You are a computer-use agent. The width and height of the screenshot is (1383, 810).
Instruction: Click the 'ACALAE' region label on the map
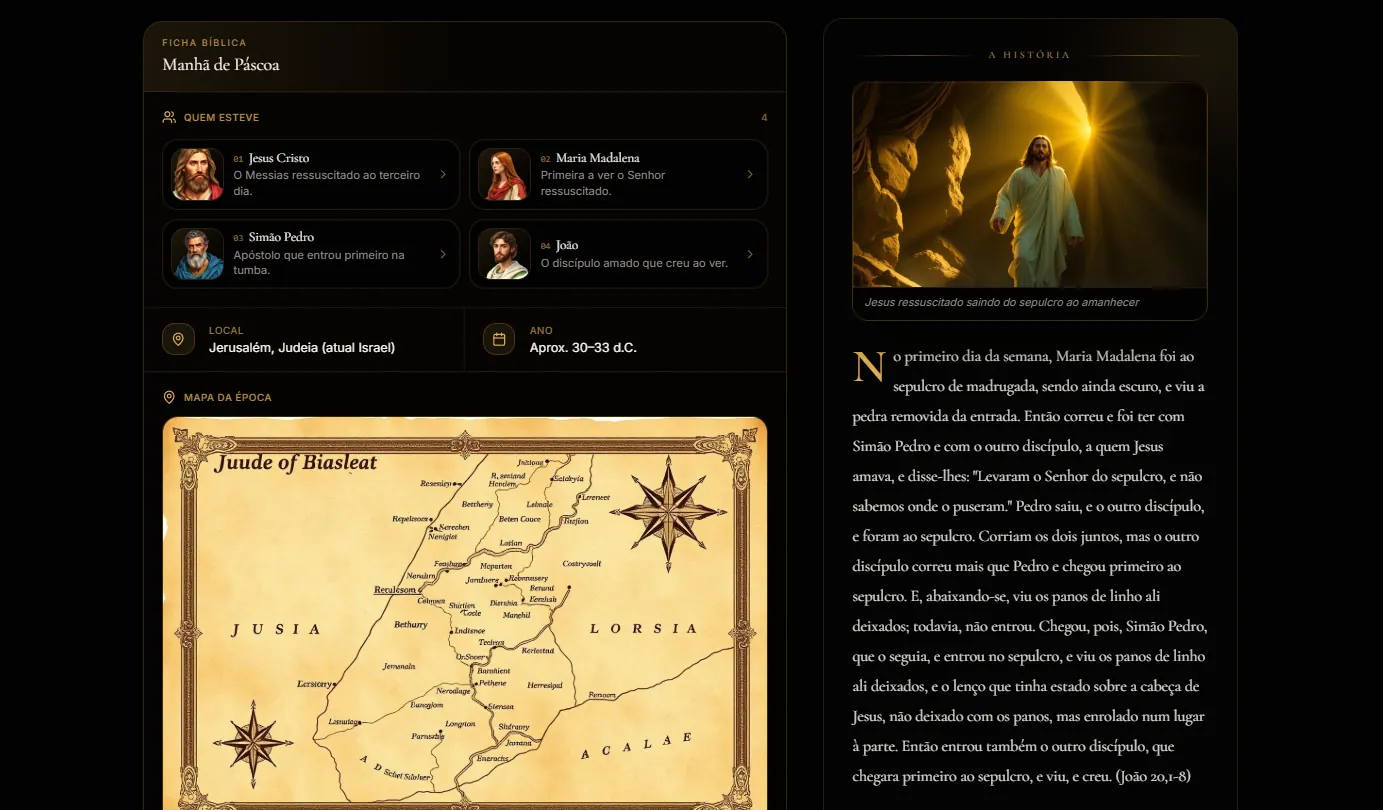click(x=637, y=745)
